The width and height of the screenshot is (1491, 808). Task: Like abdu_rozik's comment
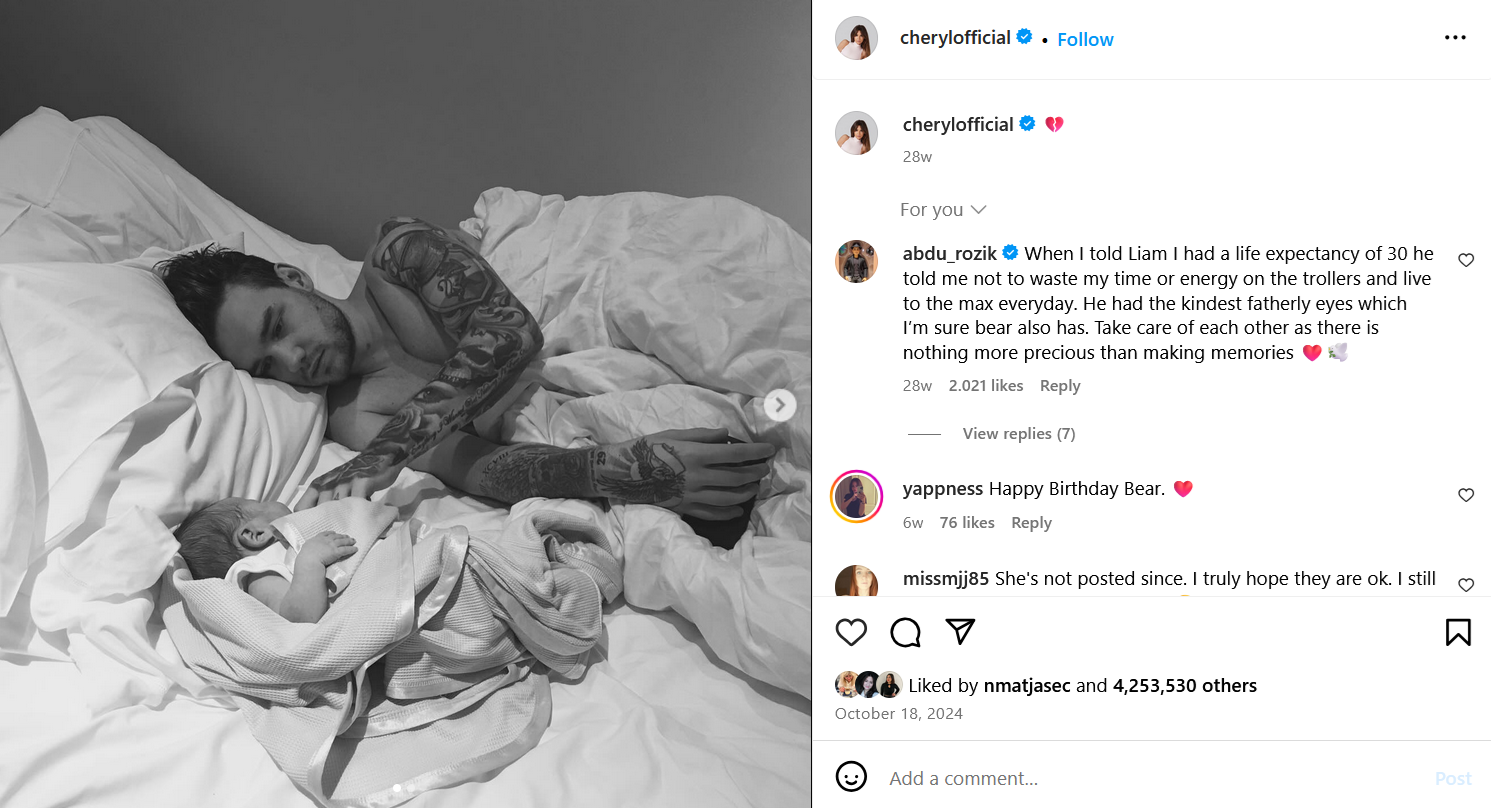click(x=1466, y=260)
